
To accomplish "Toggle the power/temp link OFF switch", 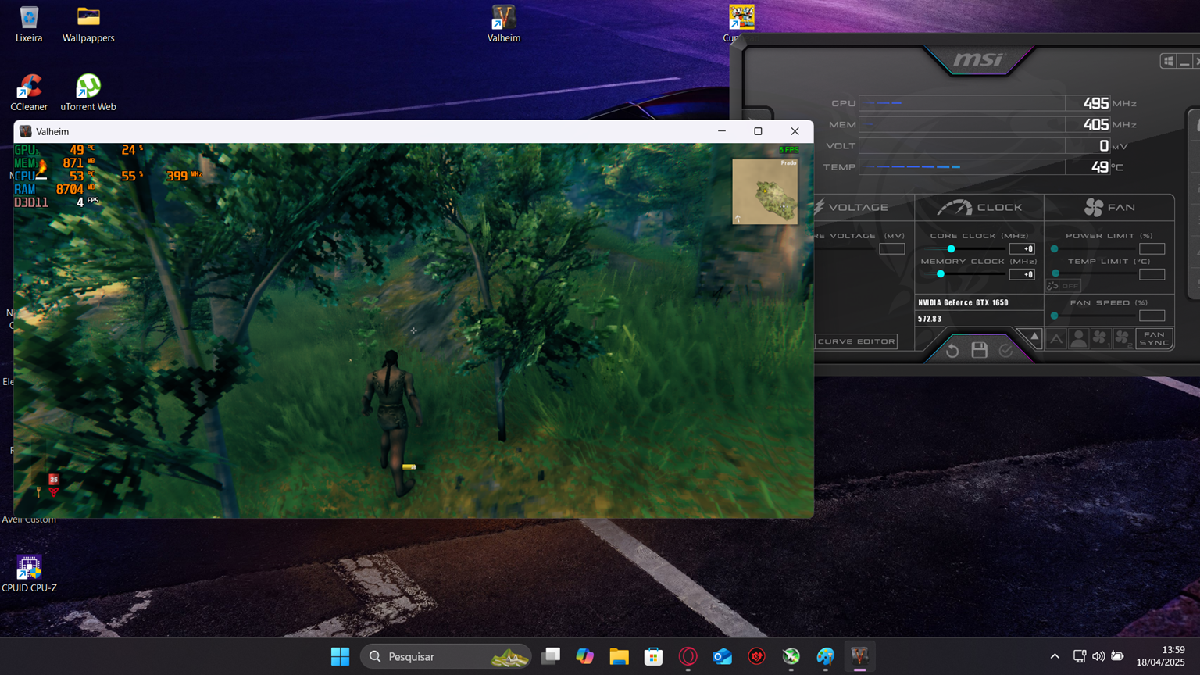I will (x=1063, y=286).
